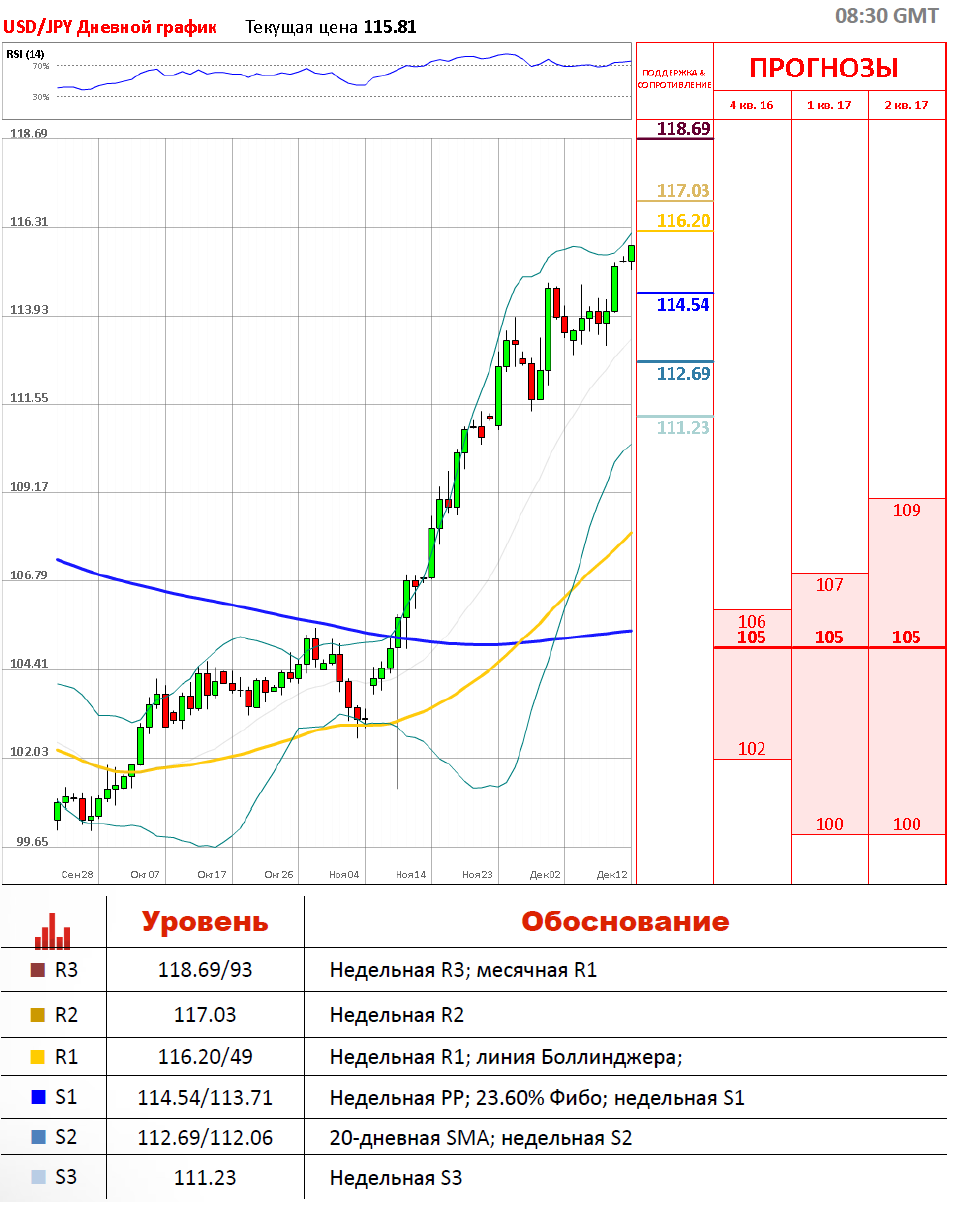Select the "4 кв. 16" forecast column header
This screenshot has height=1209, width=959.
(x=751, y=105)
